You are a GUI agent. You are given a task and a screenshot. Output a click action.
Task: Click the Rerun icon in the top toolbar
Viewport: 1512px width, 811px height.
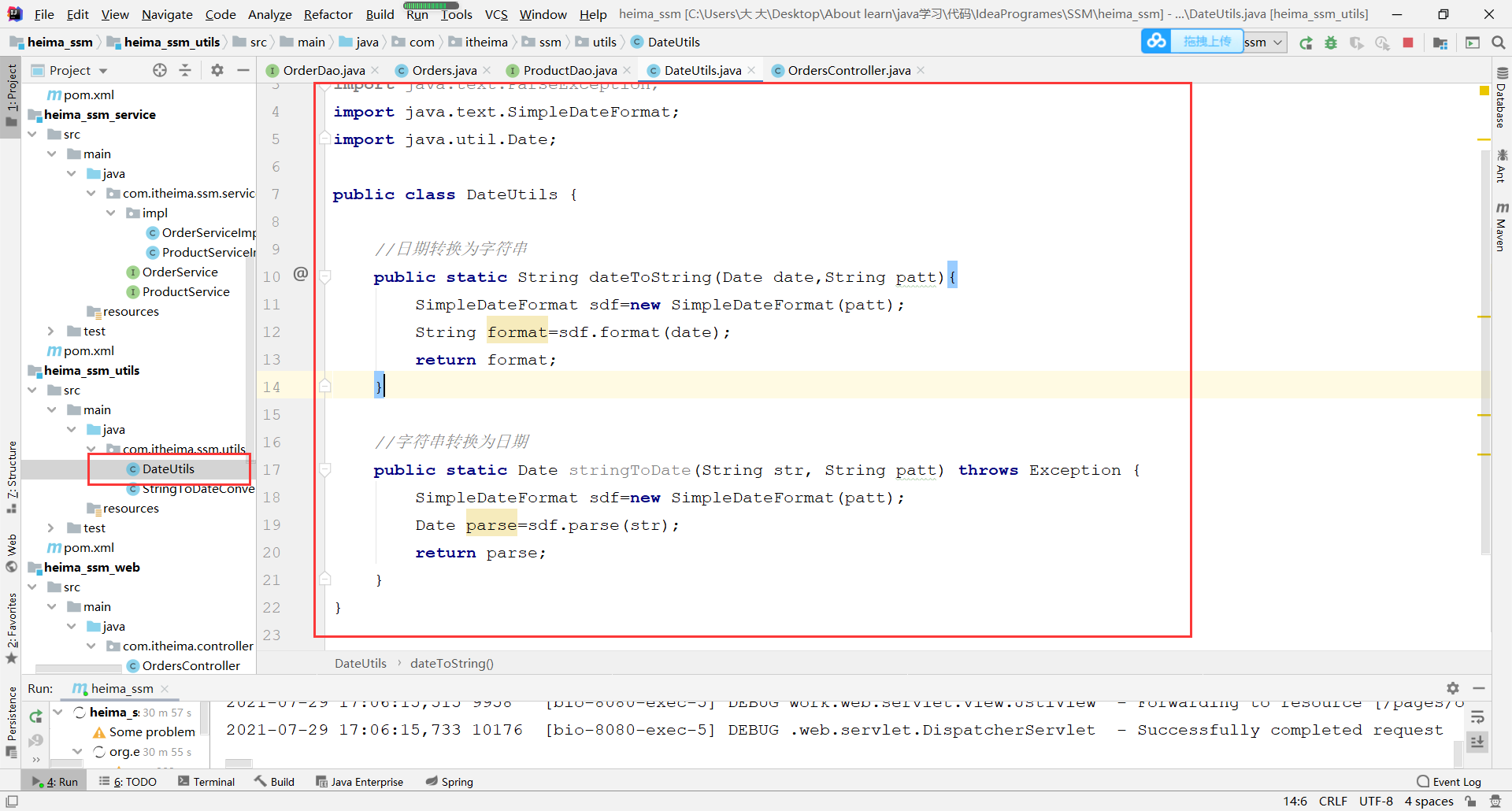1306,43
